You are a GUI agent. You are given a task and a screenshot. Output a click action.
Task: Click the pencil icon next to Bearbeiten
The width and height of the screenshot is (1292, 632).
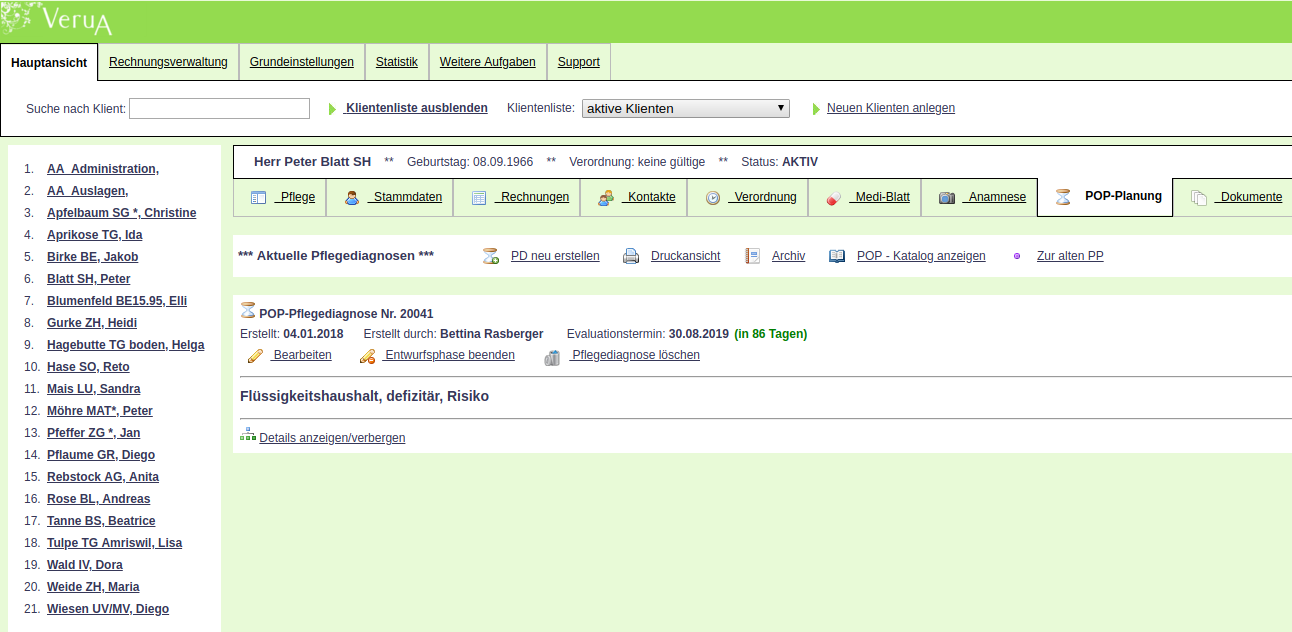(256, 356)
